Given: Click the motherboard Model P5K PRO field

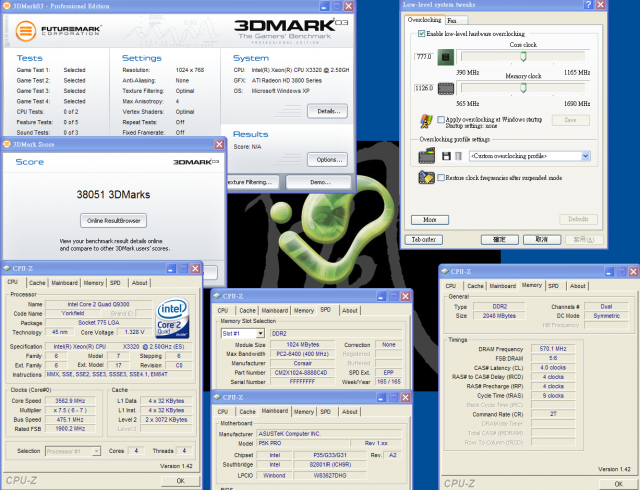Looking at the screenshot, I should [x=303, y=443].
